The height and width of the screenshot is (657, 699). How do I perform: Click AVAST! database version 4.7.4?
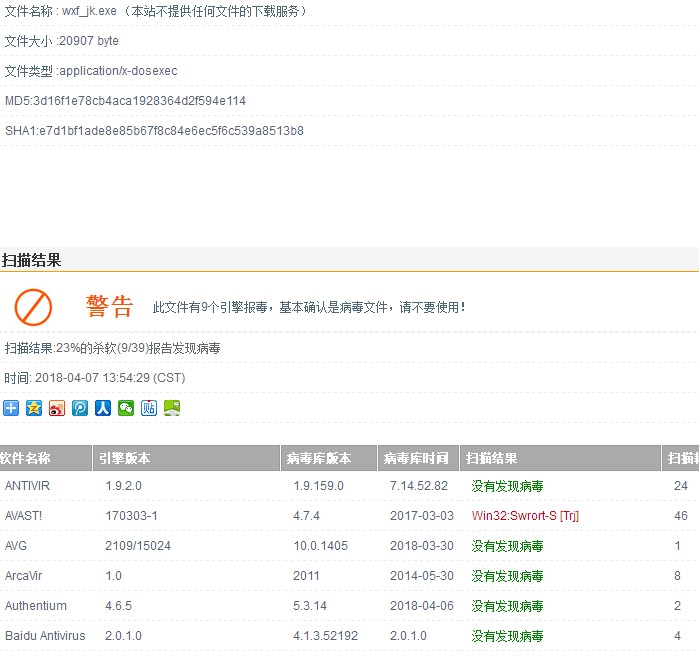[x=306, y=516]
